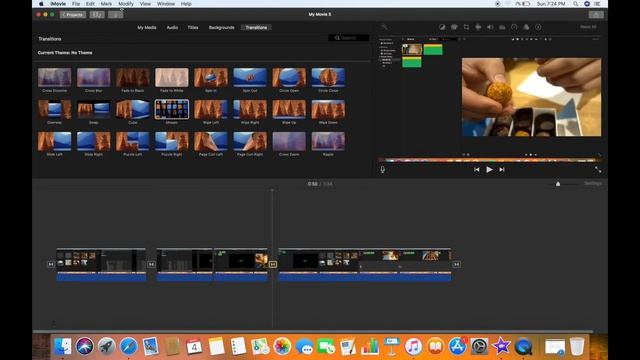Viewport: 640px width, 360px height.
Task: Open the File menu
Action: tap(76, 4)
